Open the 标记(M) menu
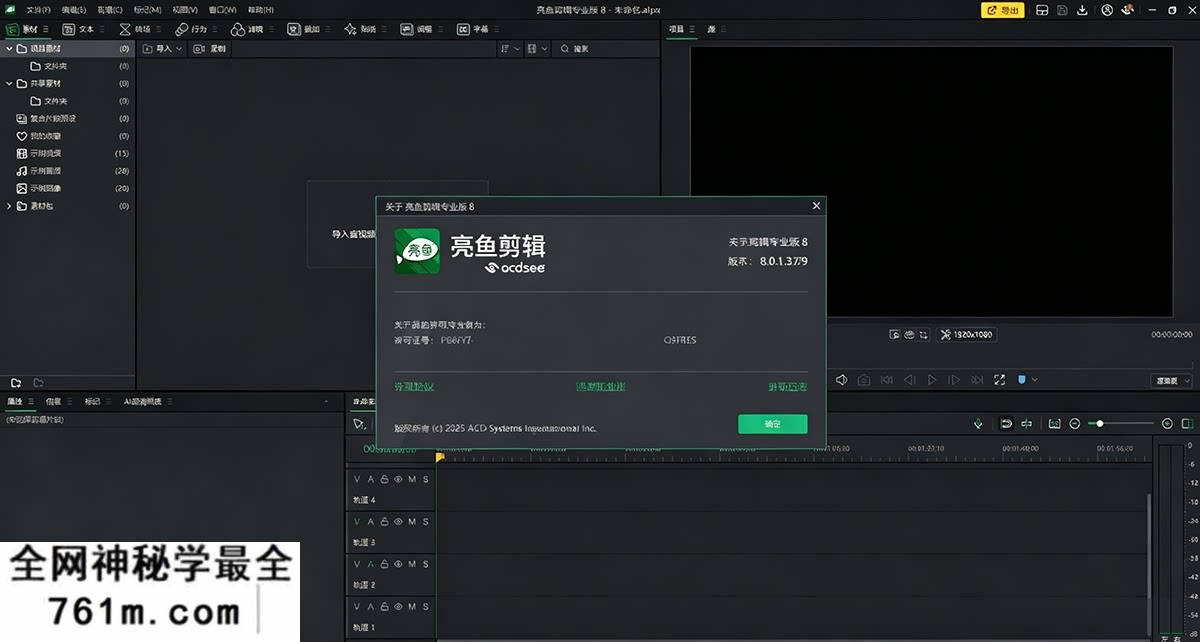The width and height of the screenshot is (1200, 642). [x=147, y=9]
